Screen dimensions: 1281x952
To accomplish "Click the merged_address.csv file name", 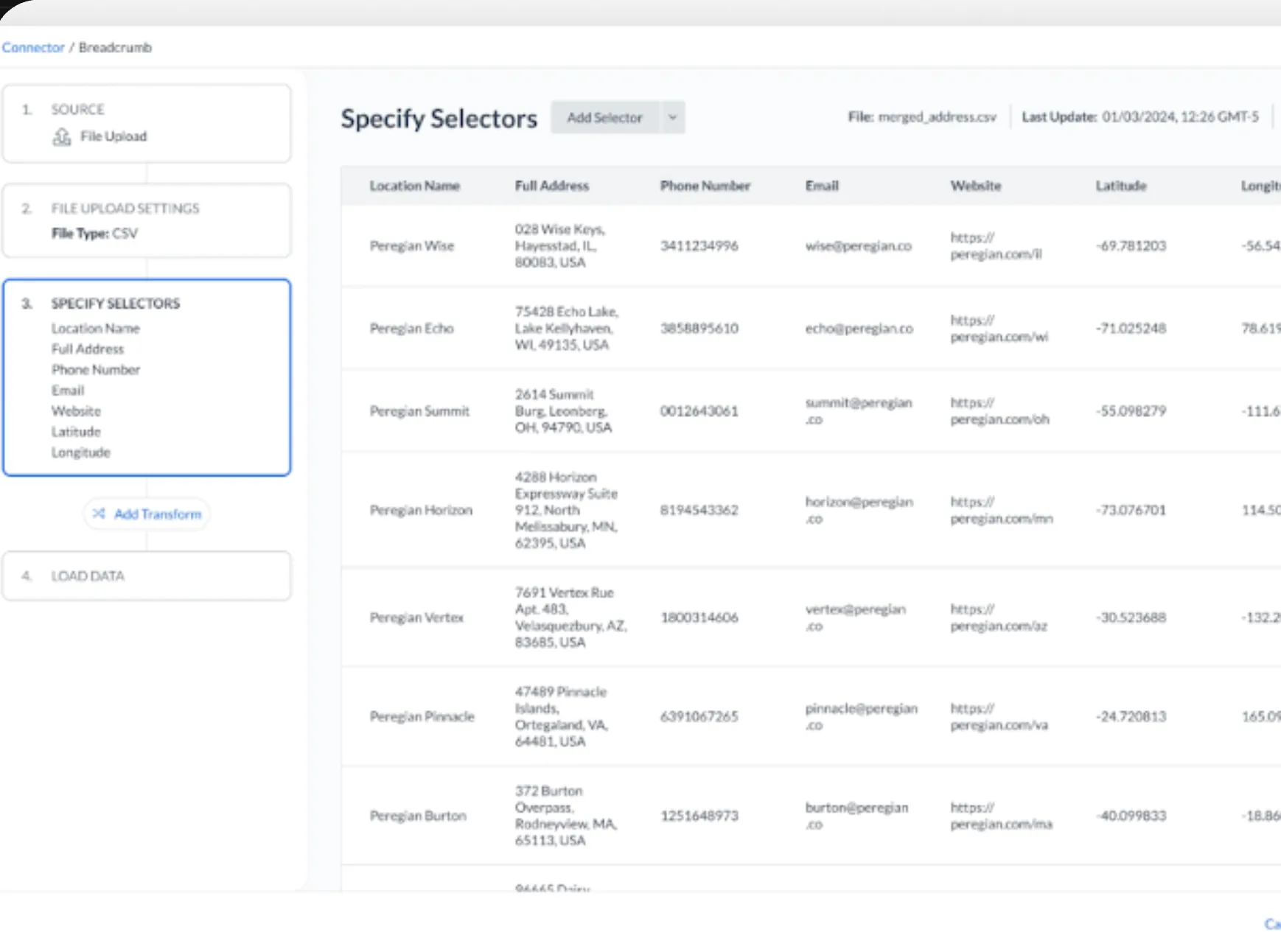I will [937, 117].
